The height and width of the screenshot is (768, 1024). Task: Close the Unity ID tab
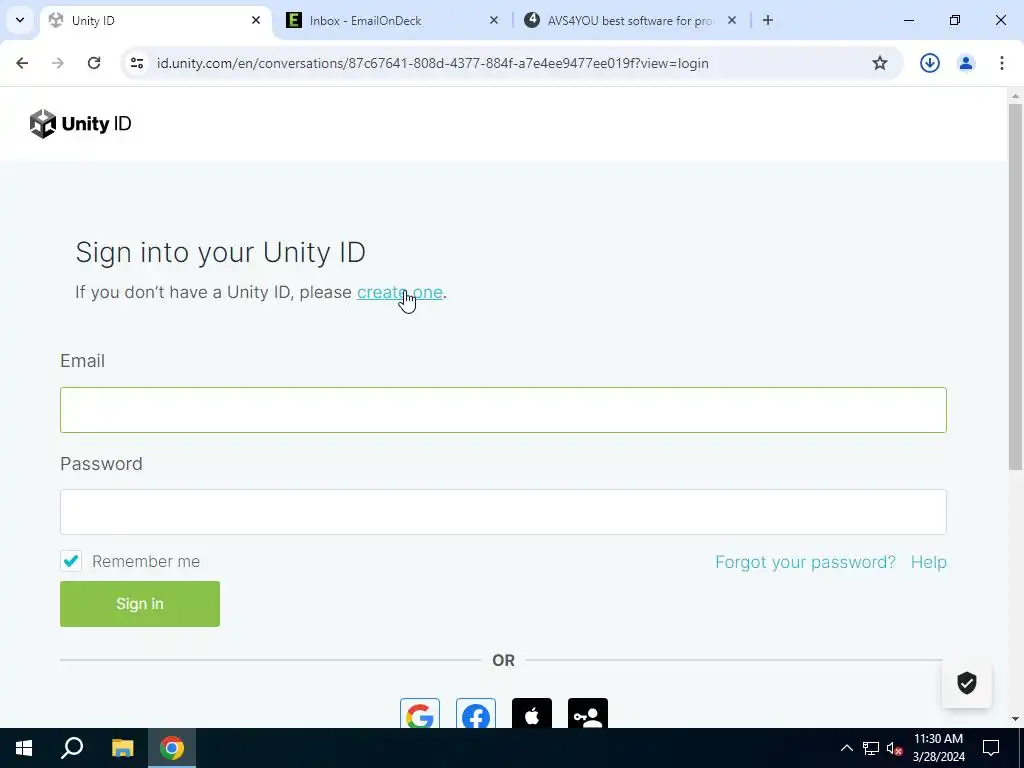[256, 20]
